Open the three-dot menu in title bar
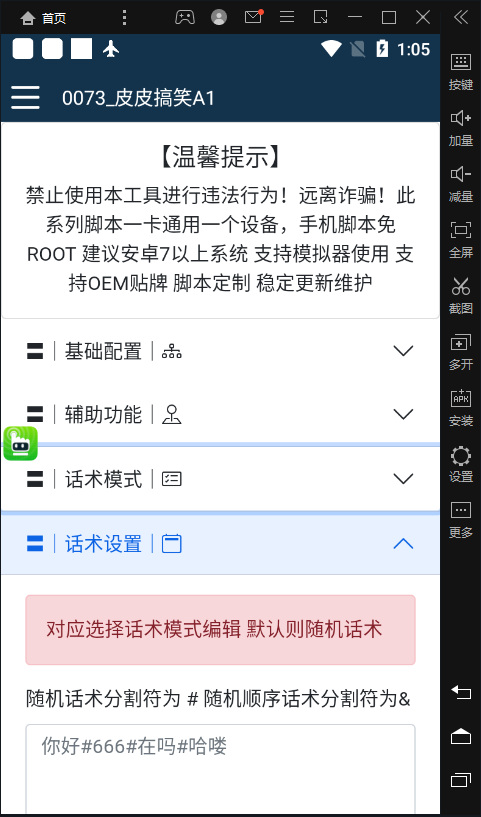This screenshot has height=817, width=481. [124, 17]
